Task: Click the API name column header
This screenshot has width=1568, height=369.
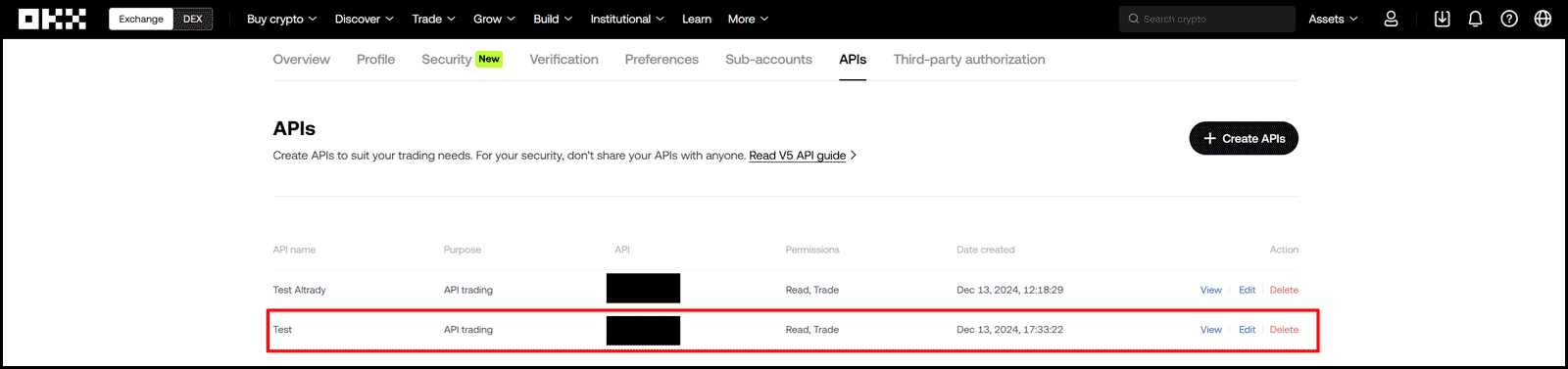Action: point(294,250)
